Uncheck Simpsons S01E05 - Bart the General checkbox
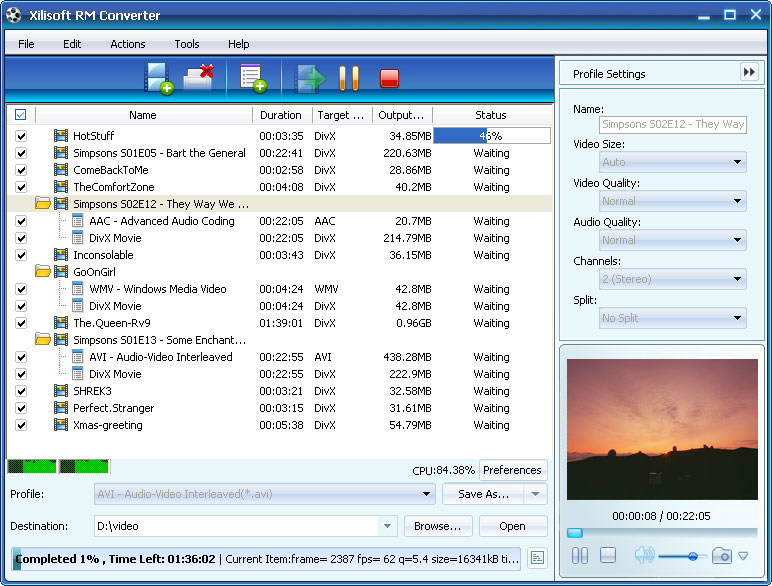 [21, 153]
